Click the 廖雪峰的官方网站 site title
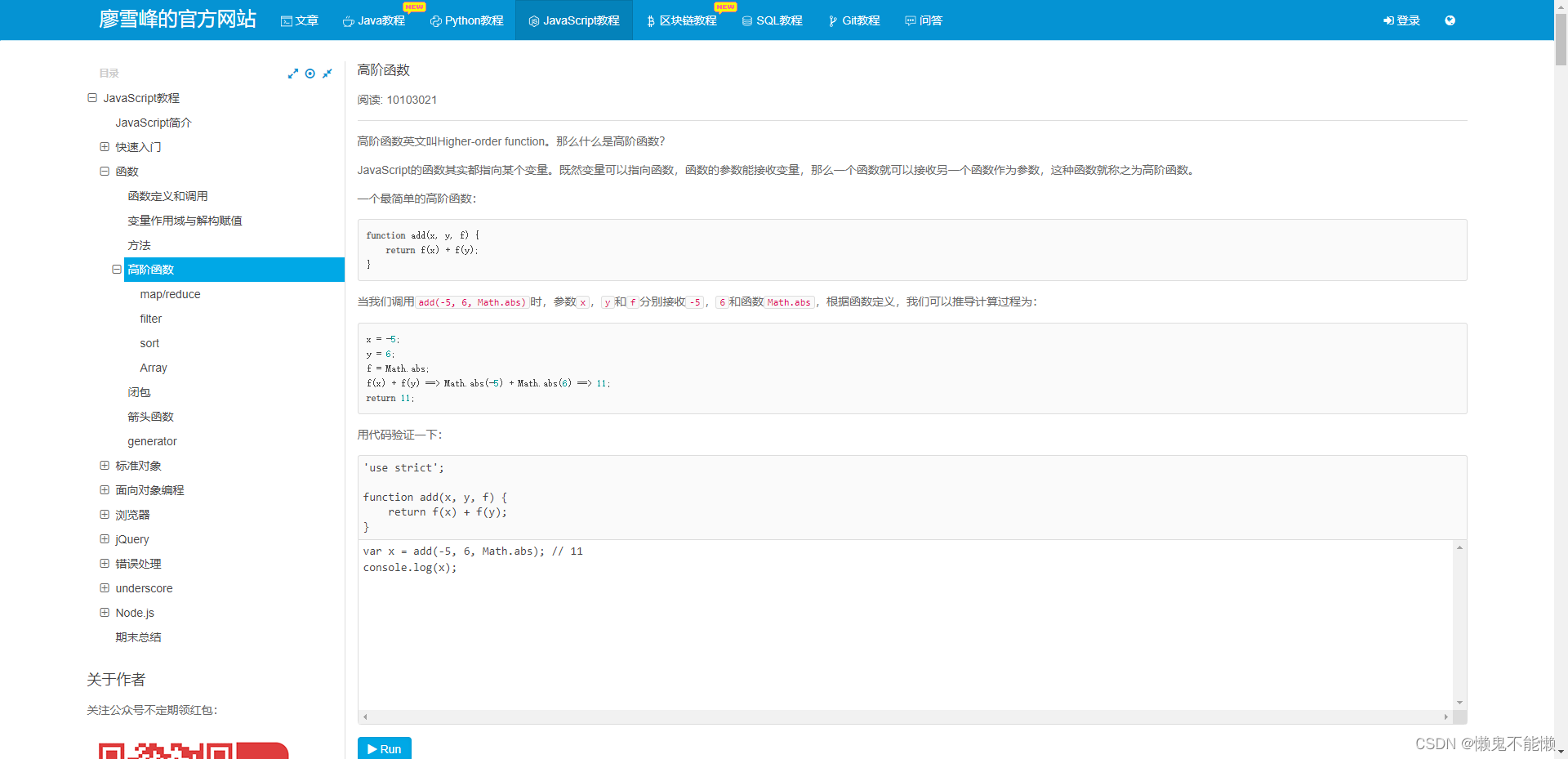 point(178,20)
